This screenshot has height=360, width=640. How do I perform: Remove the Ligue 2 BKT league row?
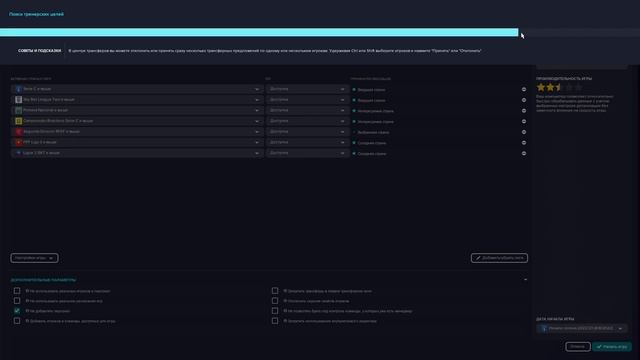[x=524, y=153]
